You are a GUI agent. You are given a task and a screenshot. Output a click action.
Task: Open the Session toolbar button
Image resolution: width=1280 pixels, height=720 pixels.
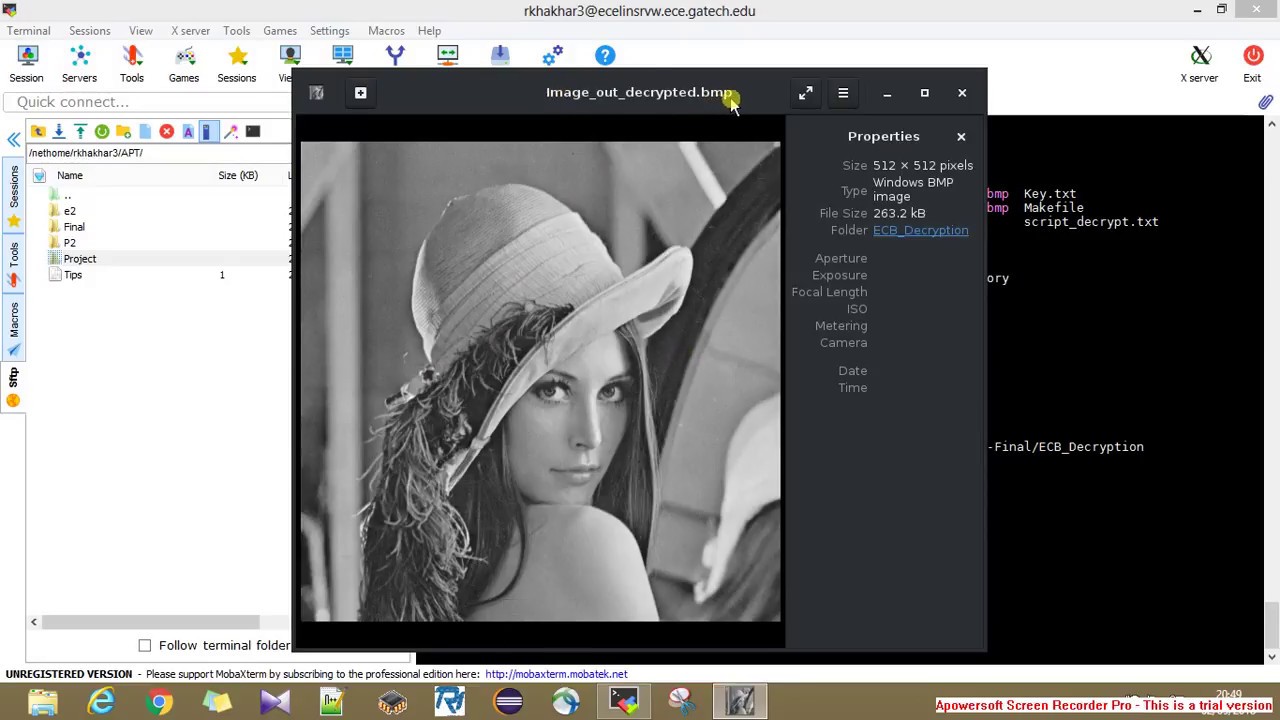[27, 63]
